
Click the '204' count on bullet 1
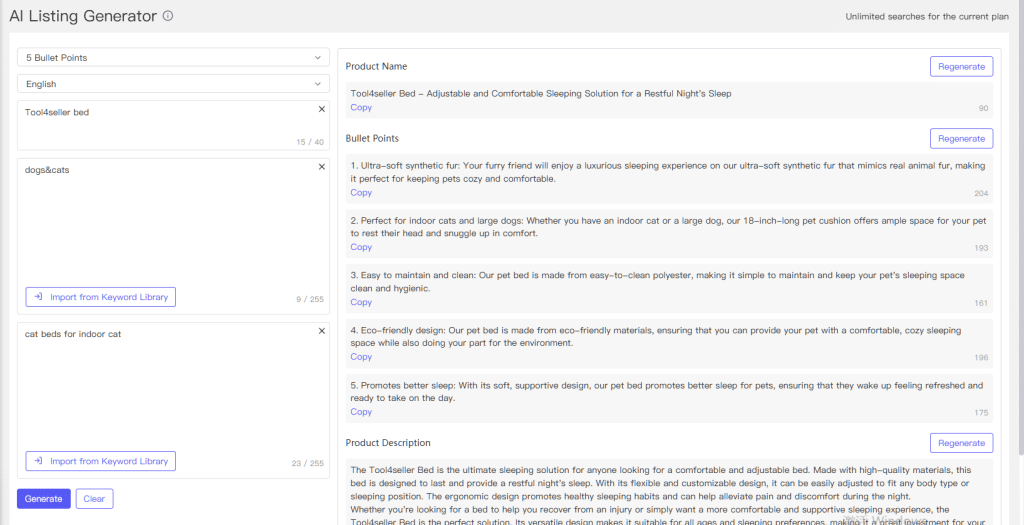pos(981,193)
